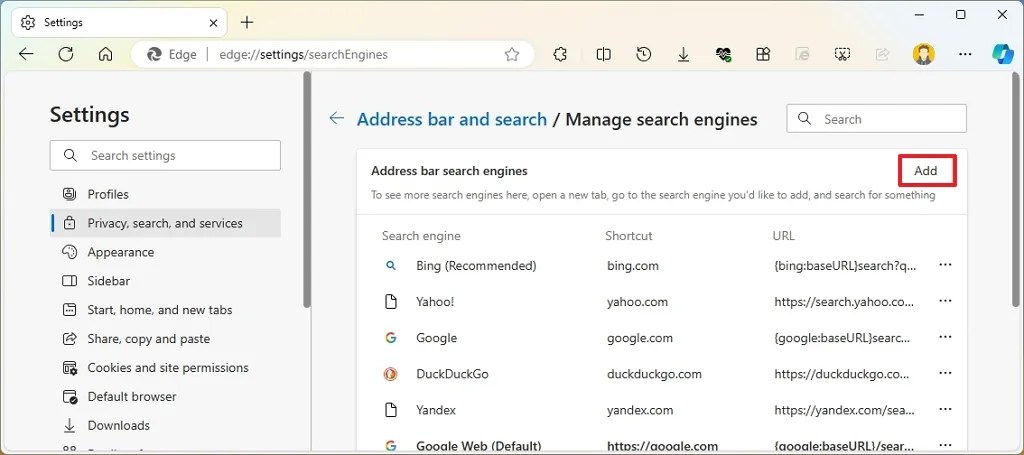The height and width of the screenshot is (455, 1024).
Task: Open the Extensions puzzle icon
Action: pyautogui.click(x=560, y=55)
